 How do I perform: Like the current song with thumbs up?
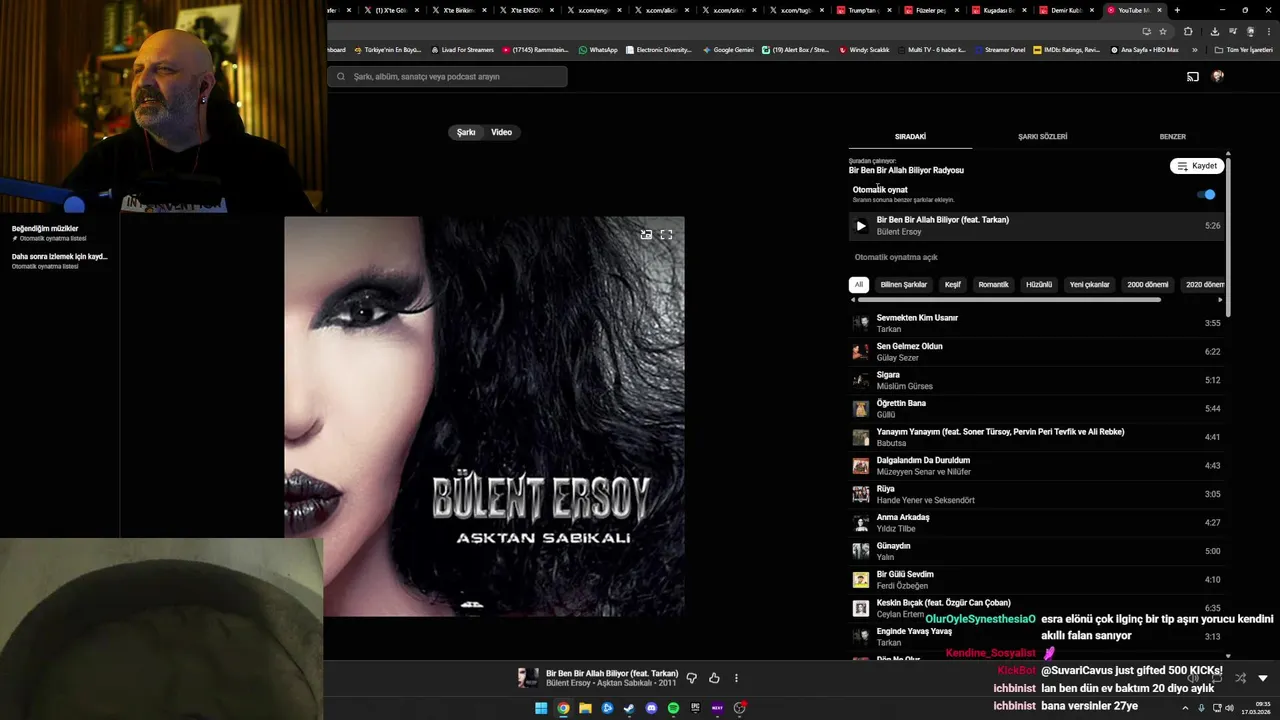pos(714,678)
